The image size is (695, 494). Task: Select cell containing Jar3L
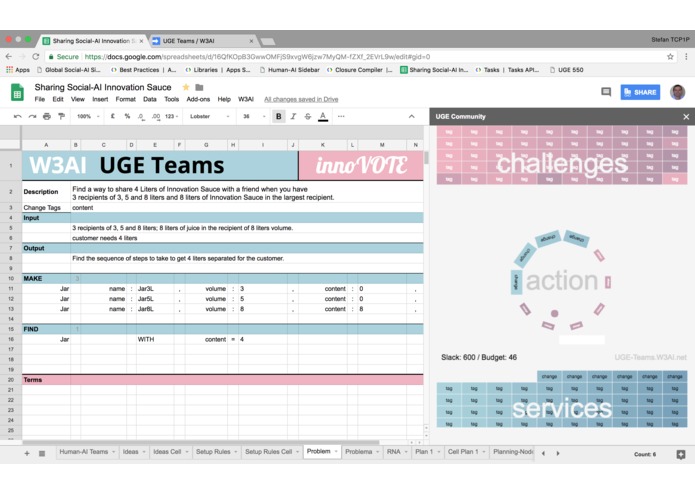pyautogui.click(x=155, y=289)
